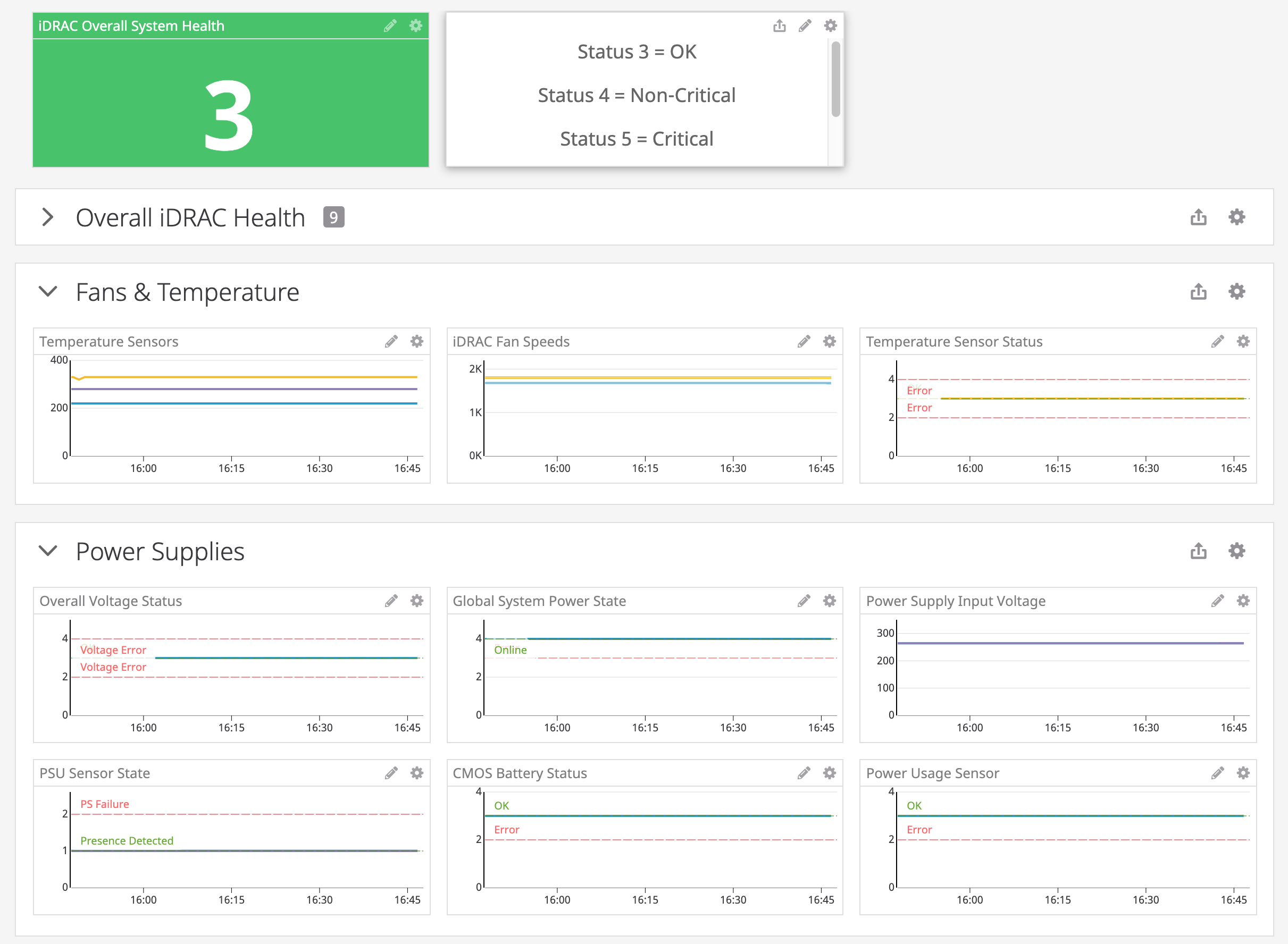Collapse the Power Supplies section

48,551
